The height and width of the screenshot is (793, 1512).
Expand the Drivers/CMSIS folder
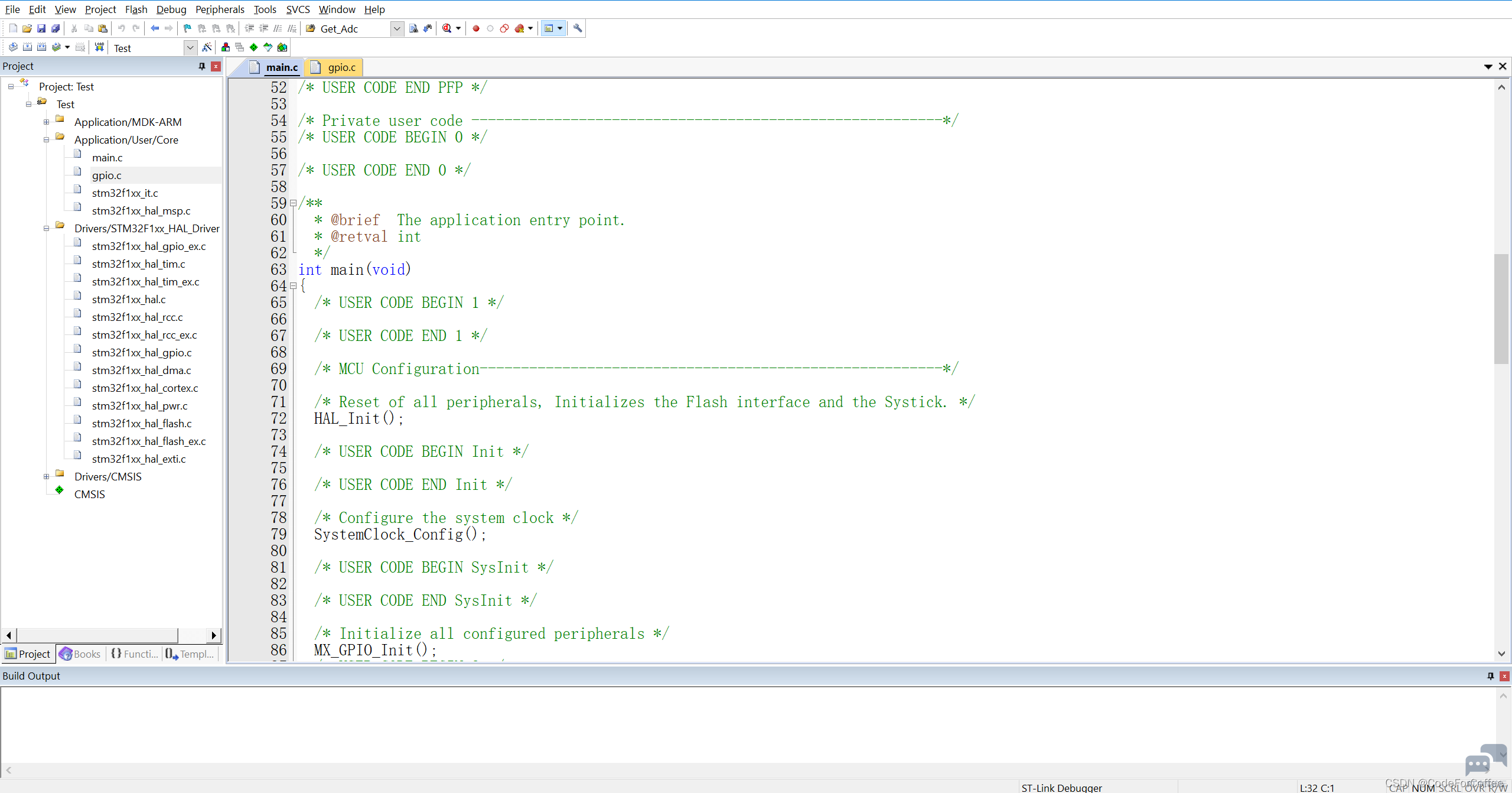point(46,477)
